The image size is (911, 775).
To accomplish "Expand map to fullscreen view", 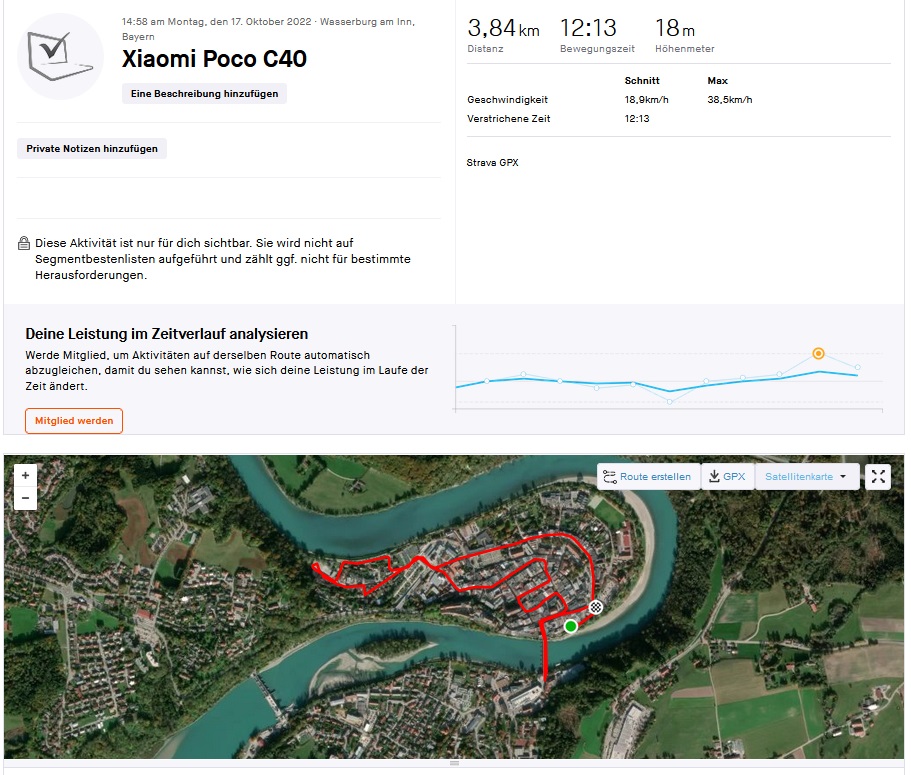I will (878, 477).
